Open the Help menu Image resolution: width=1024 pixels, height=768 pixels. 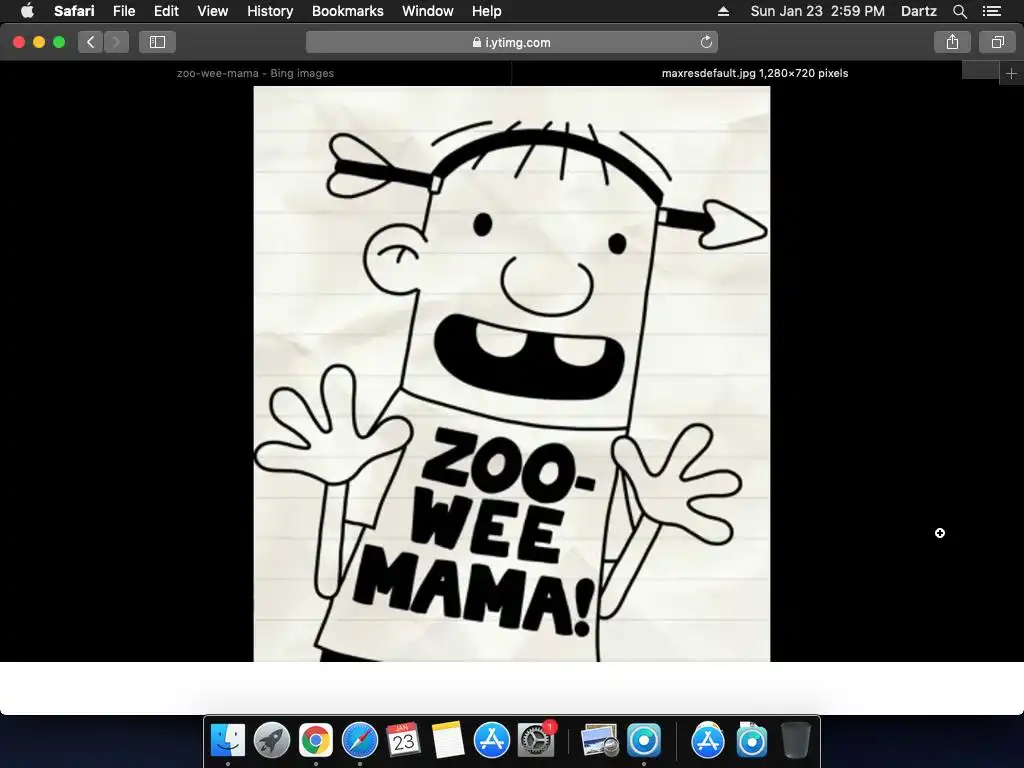tap(487, 11)
